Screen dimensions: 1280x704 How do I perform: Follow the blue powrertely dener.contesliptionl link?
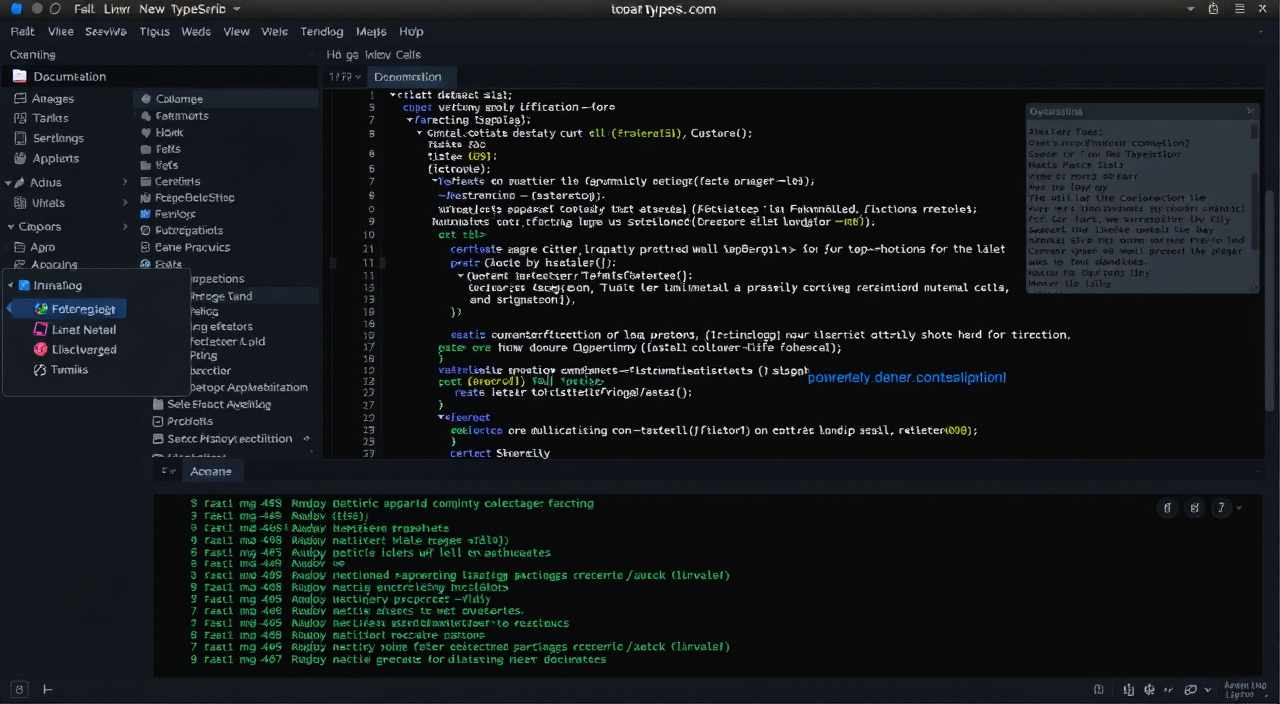[906, 378]
